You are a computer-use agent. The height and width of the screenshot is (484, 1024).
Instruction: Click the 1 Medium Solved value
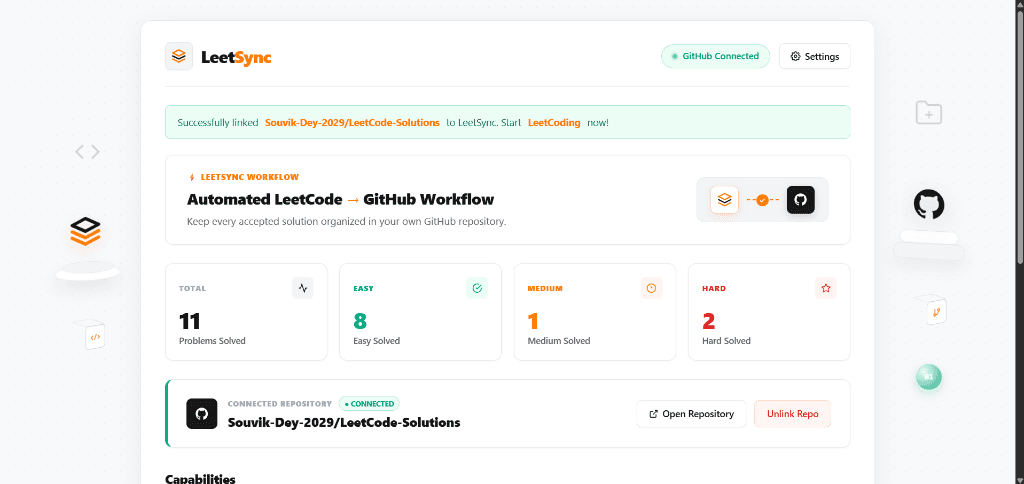click(x=533, y=321)
